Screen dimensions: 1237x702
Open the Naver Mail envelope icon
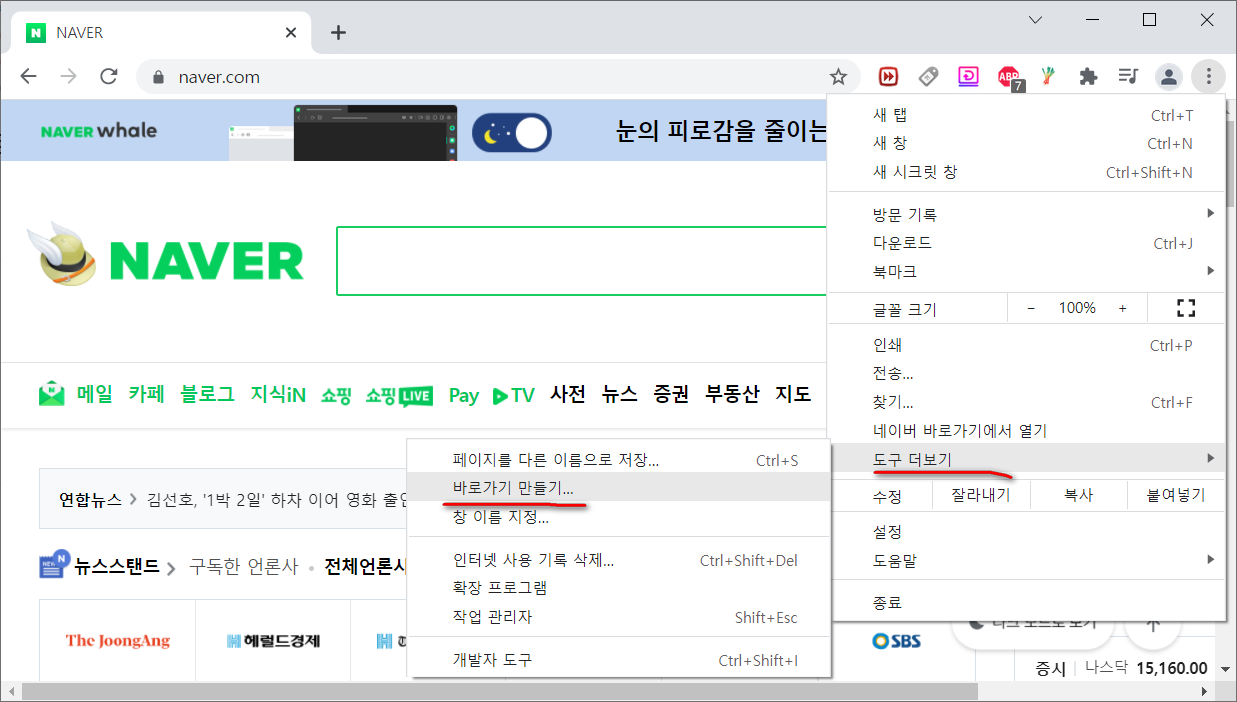52,394
